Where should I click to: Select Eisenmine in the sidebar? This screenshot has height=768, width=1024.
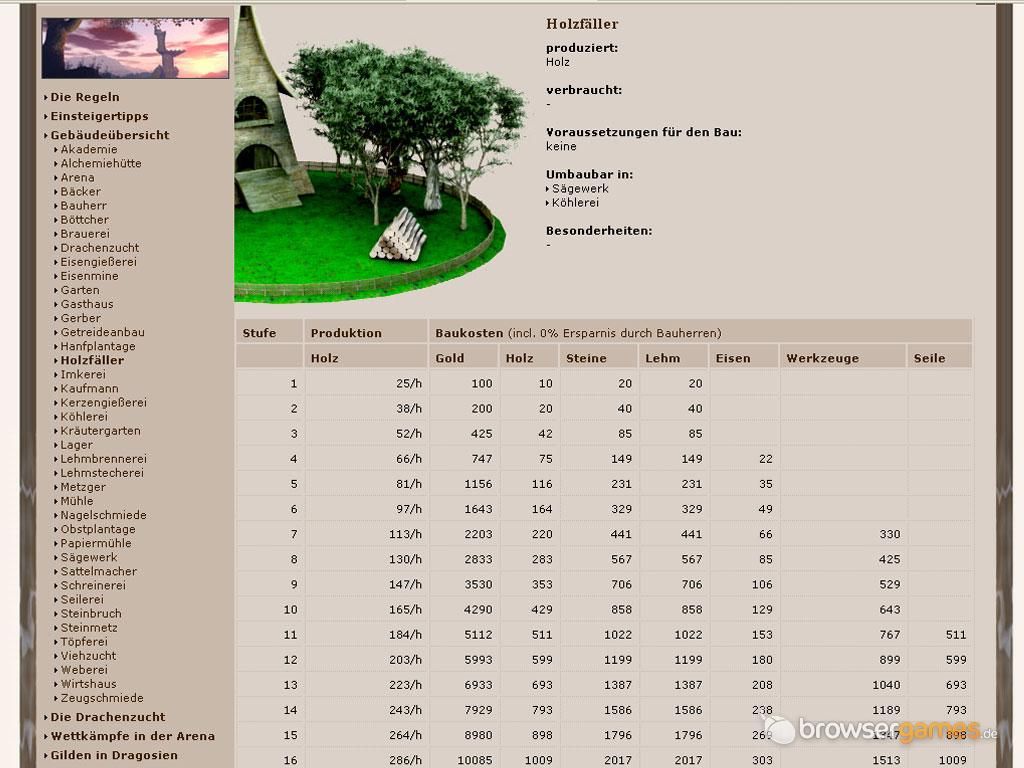(x=89, y=276)
